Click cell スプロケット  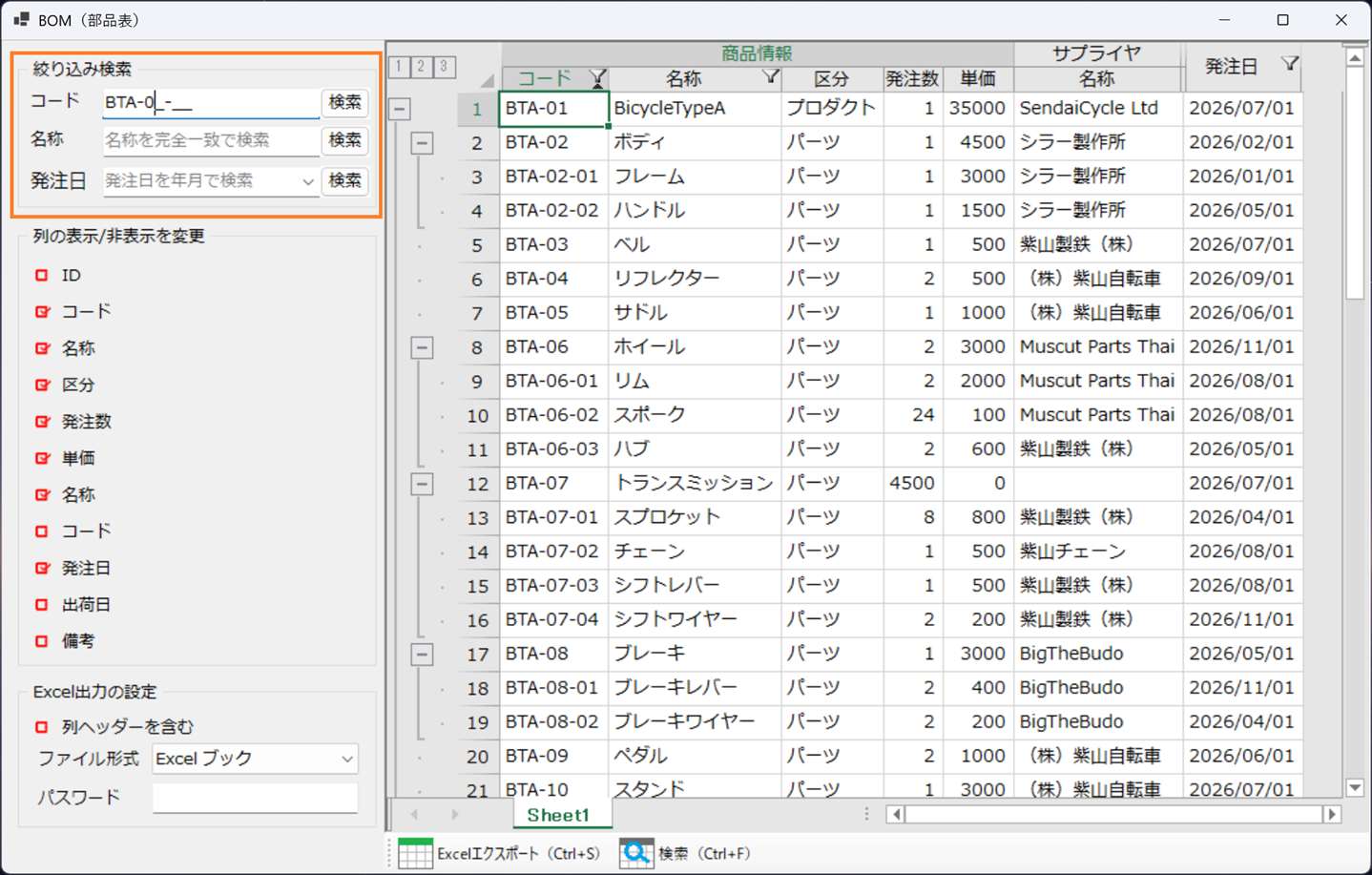click(x=695, y=517)
